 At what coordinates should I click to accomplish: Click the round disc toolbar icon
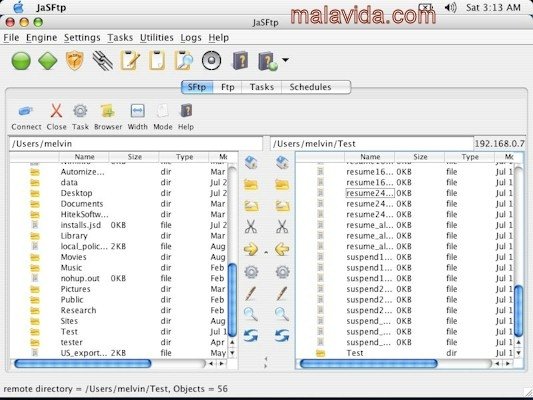211,61
